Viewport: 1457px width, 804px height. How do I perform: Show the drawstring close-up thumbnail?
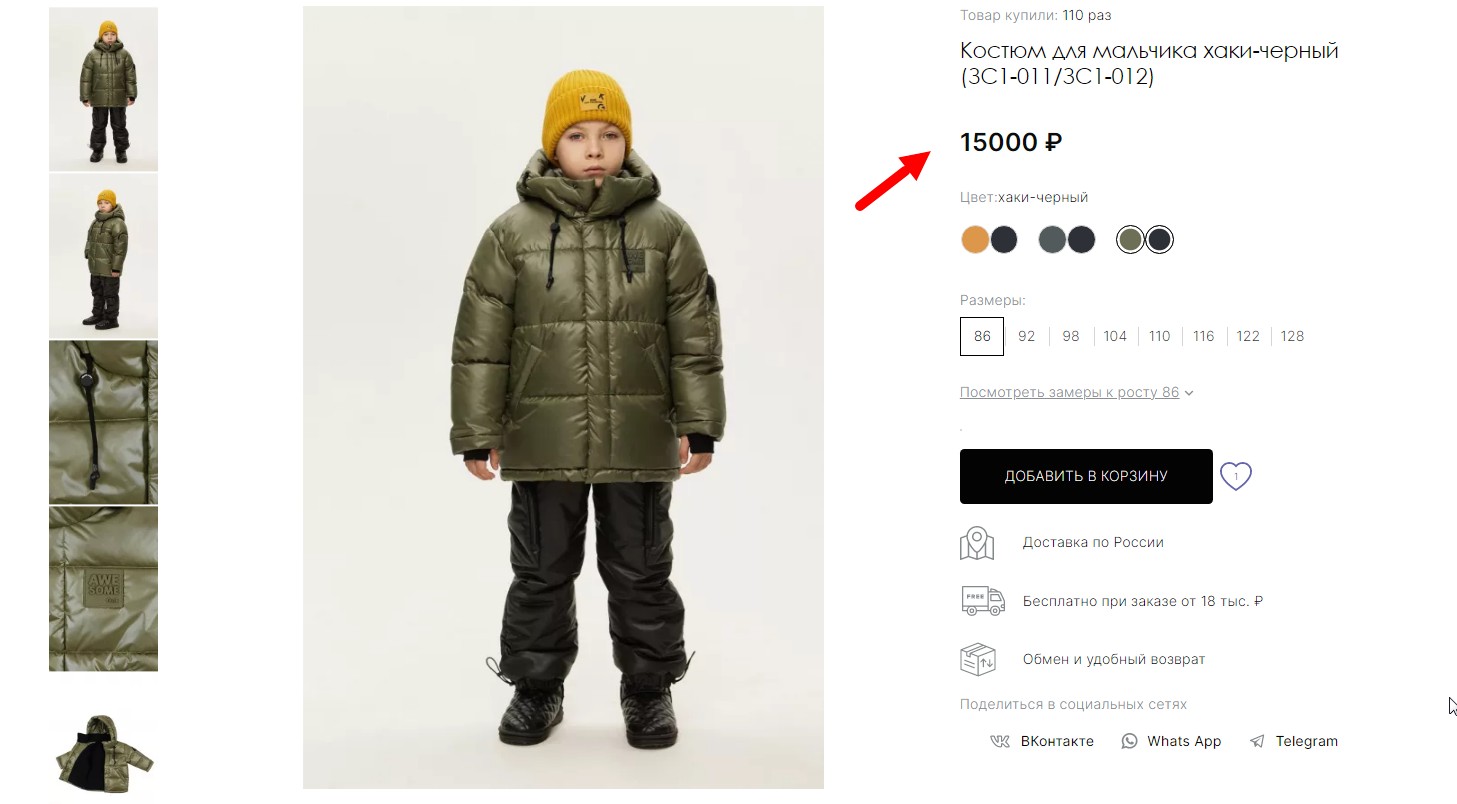[x=103, y=422]
